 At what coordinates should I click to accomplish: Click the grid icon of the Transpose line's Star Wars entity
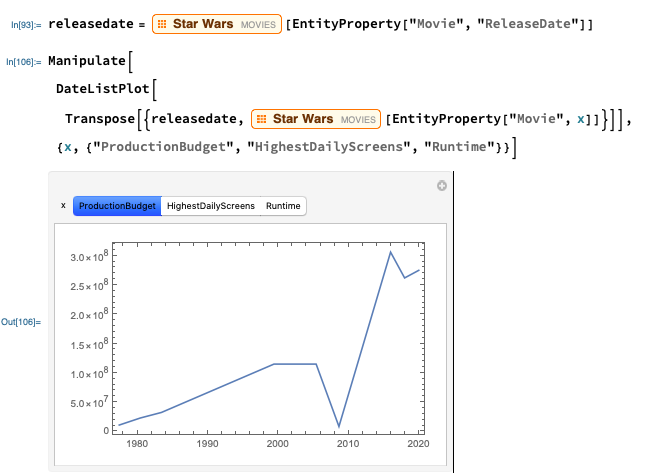[262, 119]
